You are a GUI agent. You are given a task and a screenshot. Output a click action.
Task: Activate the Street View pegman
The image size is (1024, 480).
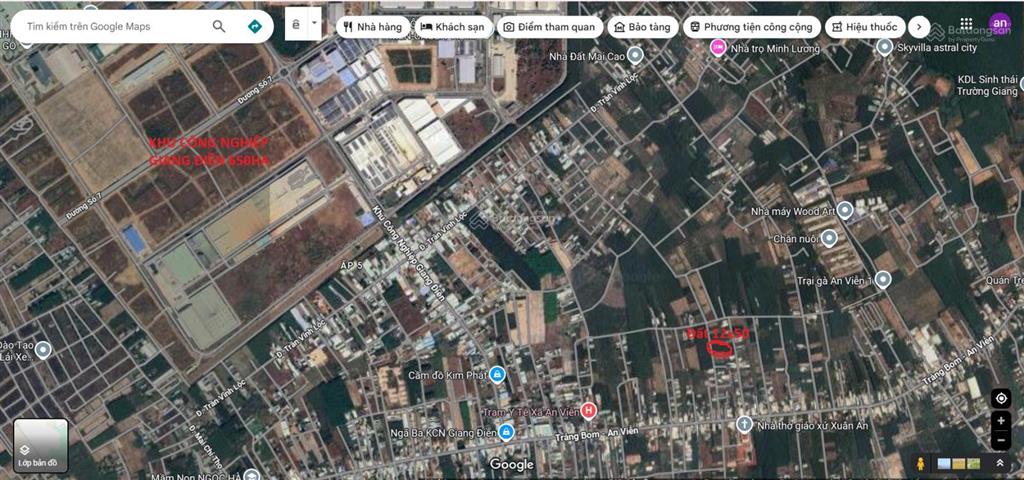(921, 464)
